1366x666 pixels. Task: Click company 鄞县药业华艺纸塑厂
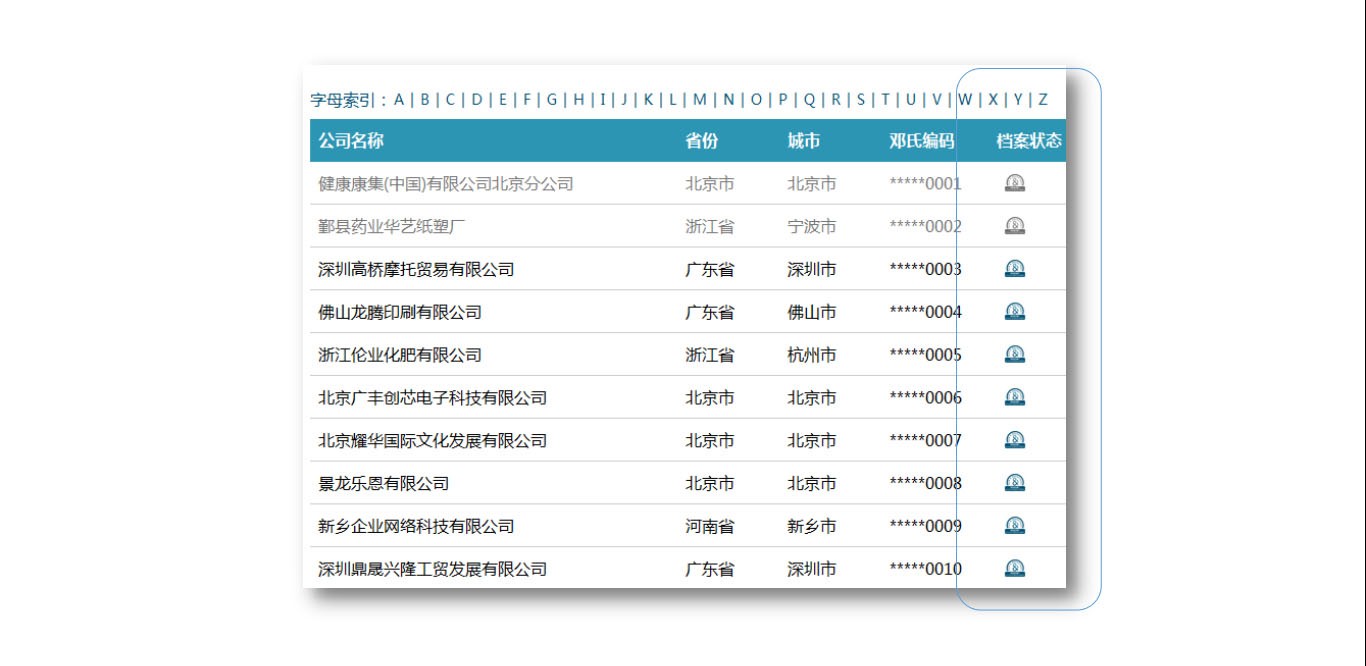(392, 227)
